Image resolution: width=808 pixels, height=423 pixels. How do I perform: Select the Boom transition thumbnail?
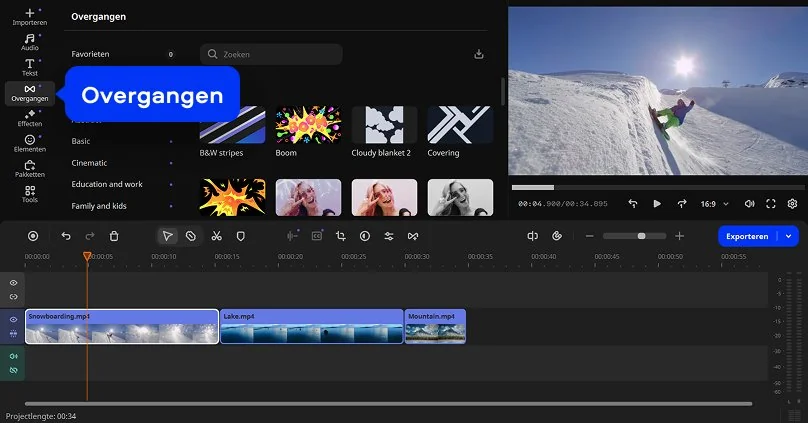(x=308, y=125)
